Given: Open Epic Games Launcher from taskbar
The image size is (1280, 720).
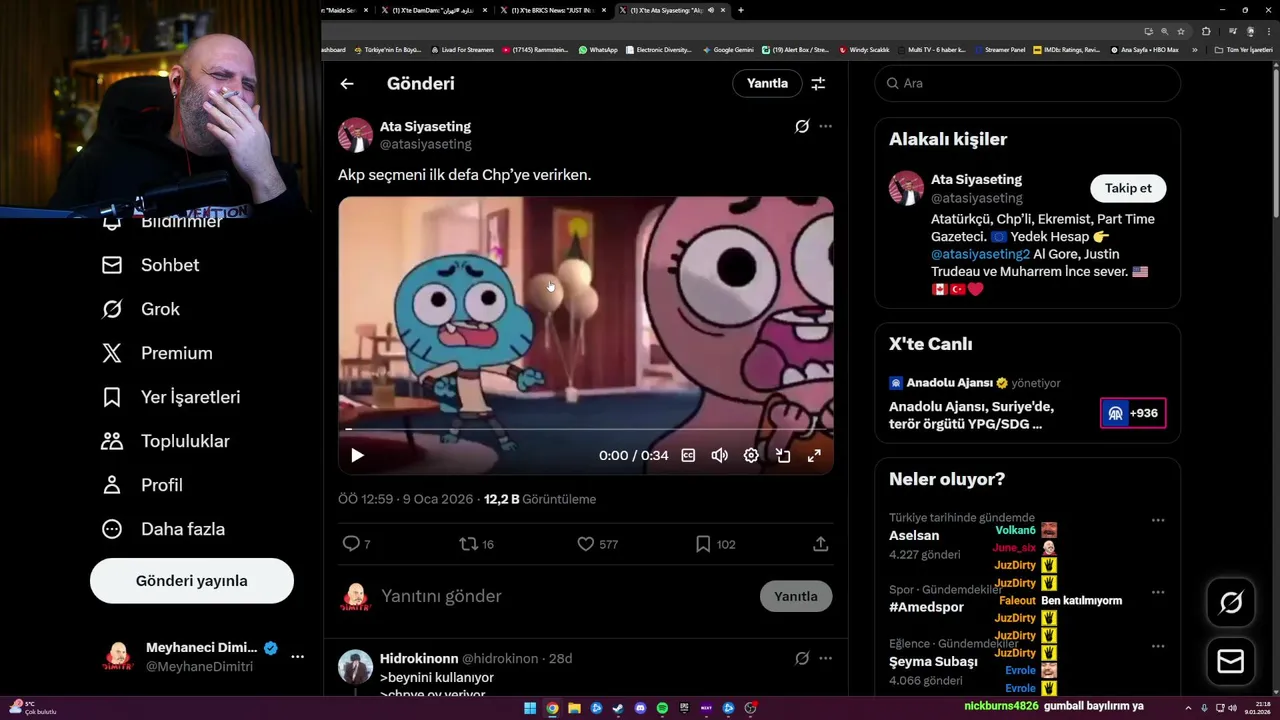Looking at the screenshot, I should point(684,708).
